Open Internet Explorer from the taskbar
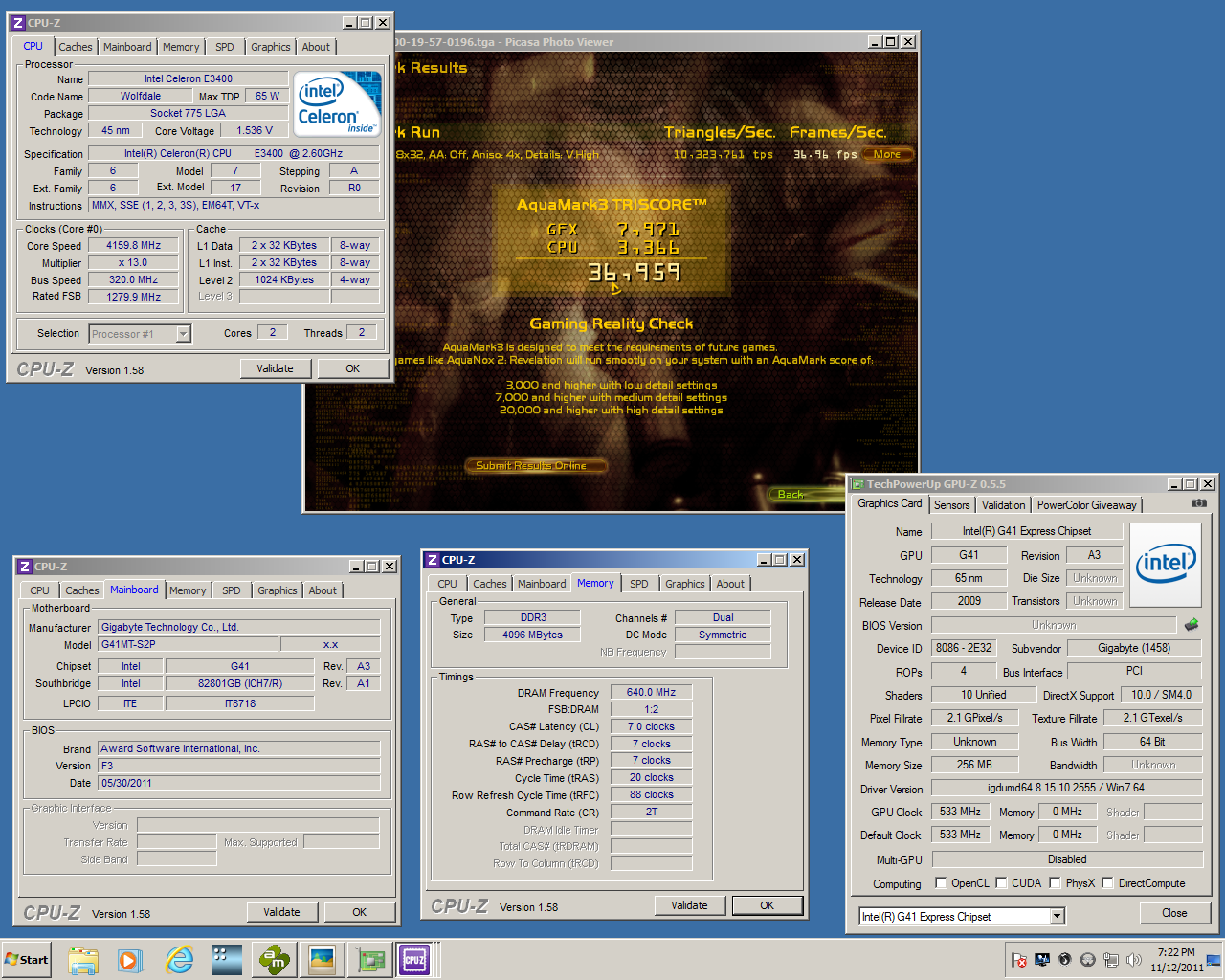This screenshot has height=980, width=1225. (x=179, y=959)
